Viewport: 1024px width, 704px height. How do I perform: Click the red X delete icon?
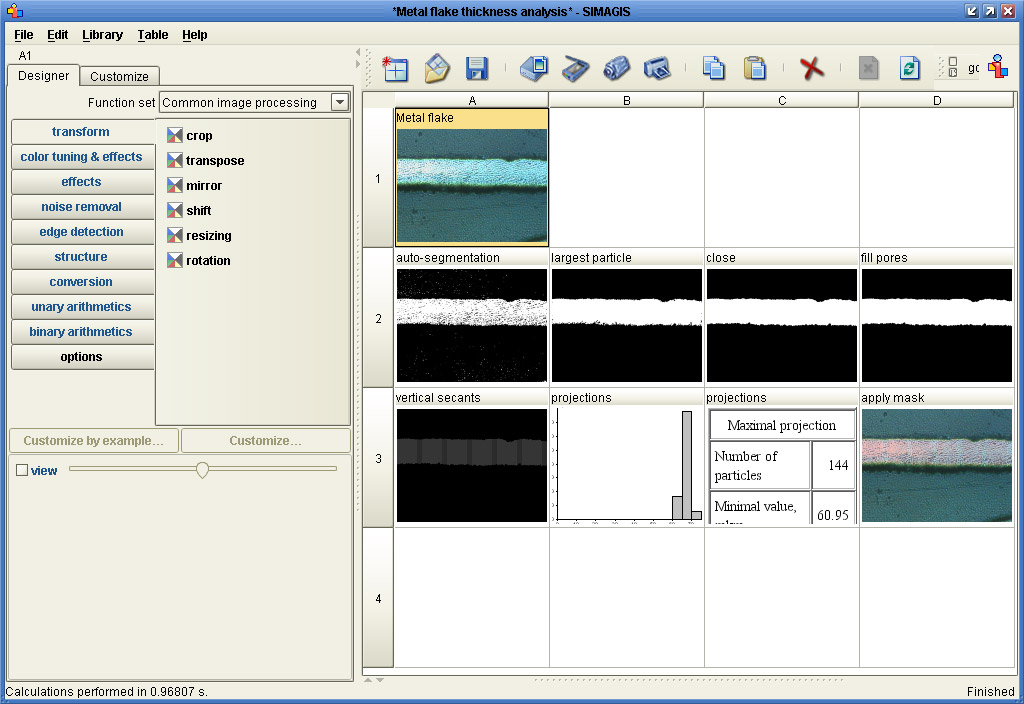click(812, 68)
